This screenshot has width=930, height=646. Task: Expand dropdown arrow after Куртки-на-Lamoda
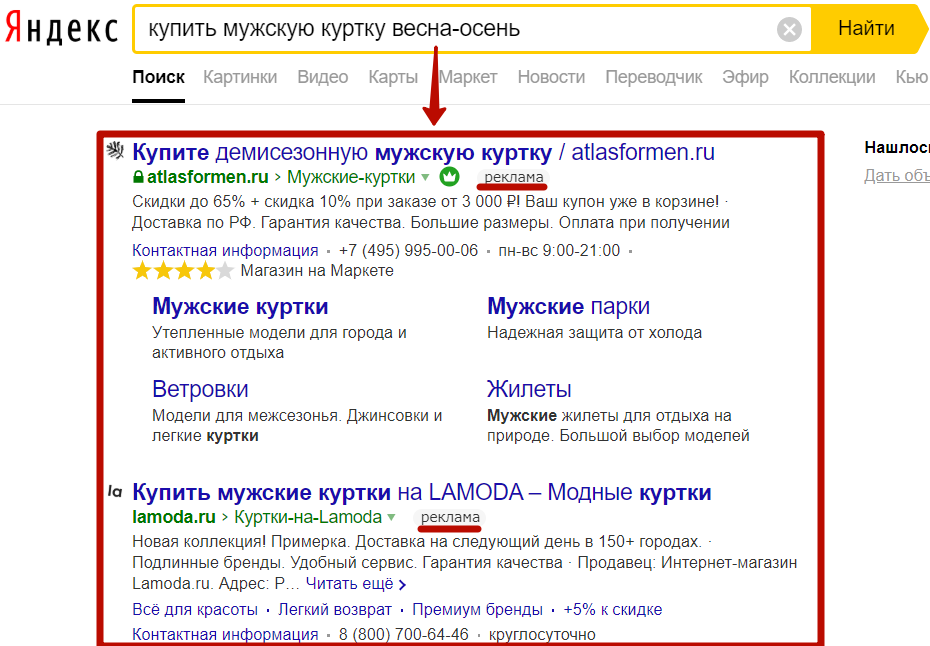391,517
